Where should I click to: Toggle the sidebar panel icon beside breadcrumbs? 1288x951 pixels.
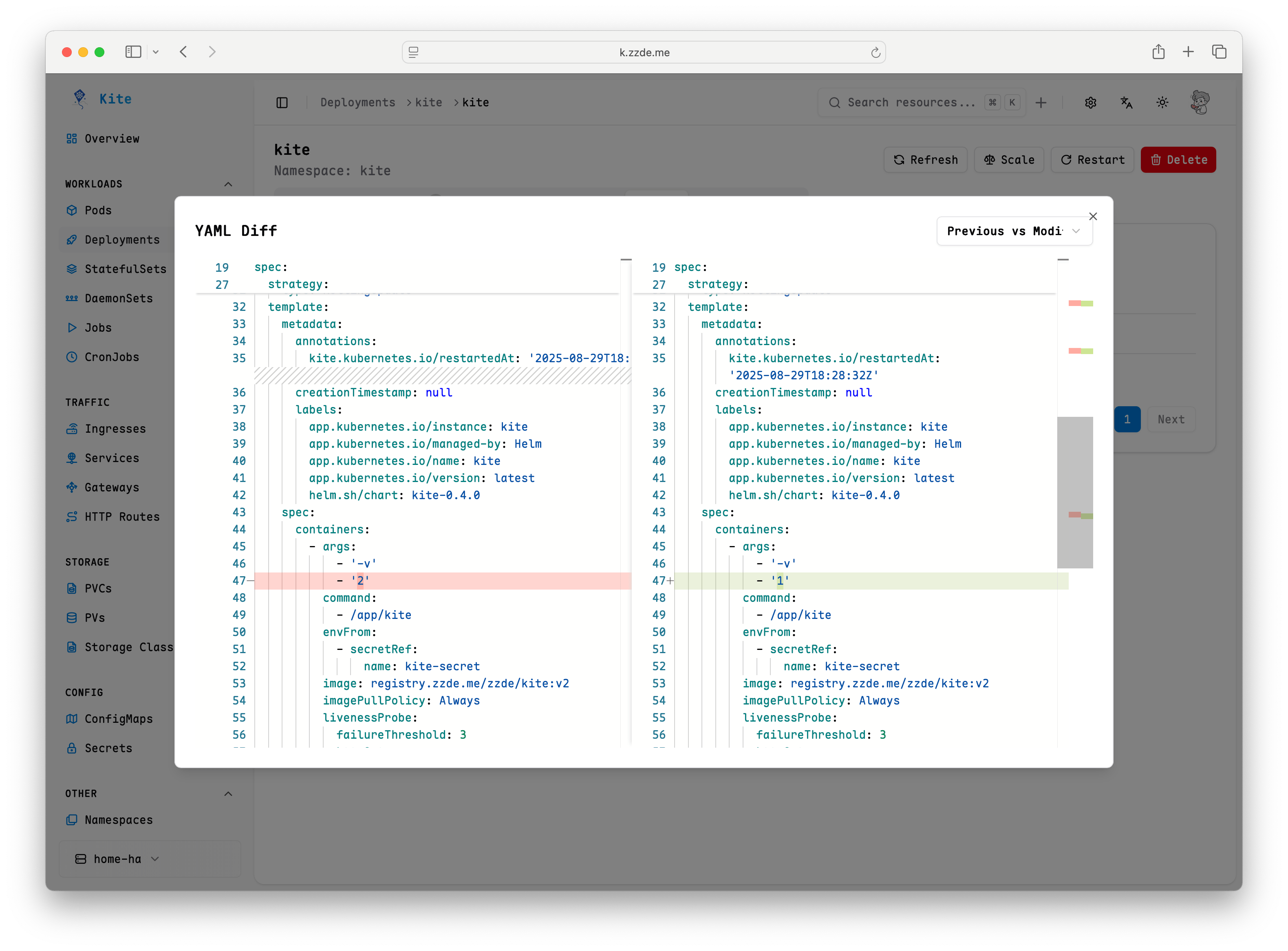282,102
